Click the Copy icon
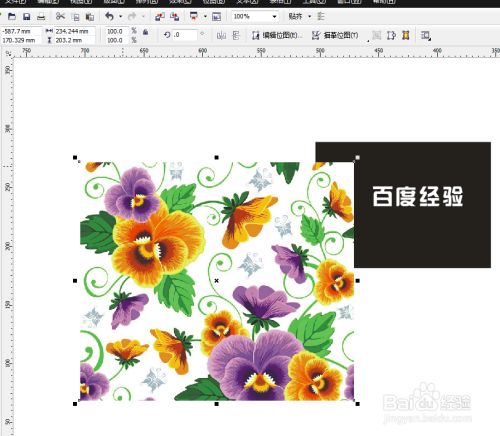 pyautogui.click(x=76, y=17)
